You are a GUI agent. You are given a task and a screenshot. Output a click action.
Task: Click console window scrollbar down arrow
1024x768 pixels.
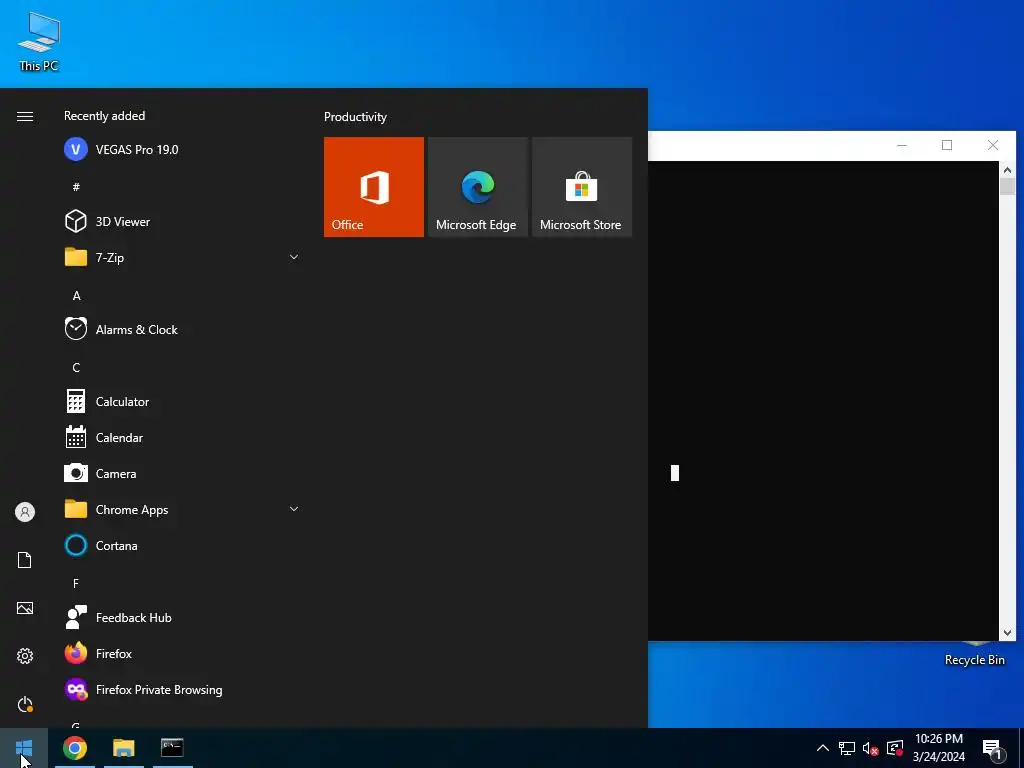click(1007, 632)
